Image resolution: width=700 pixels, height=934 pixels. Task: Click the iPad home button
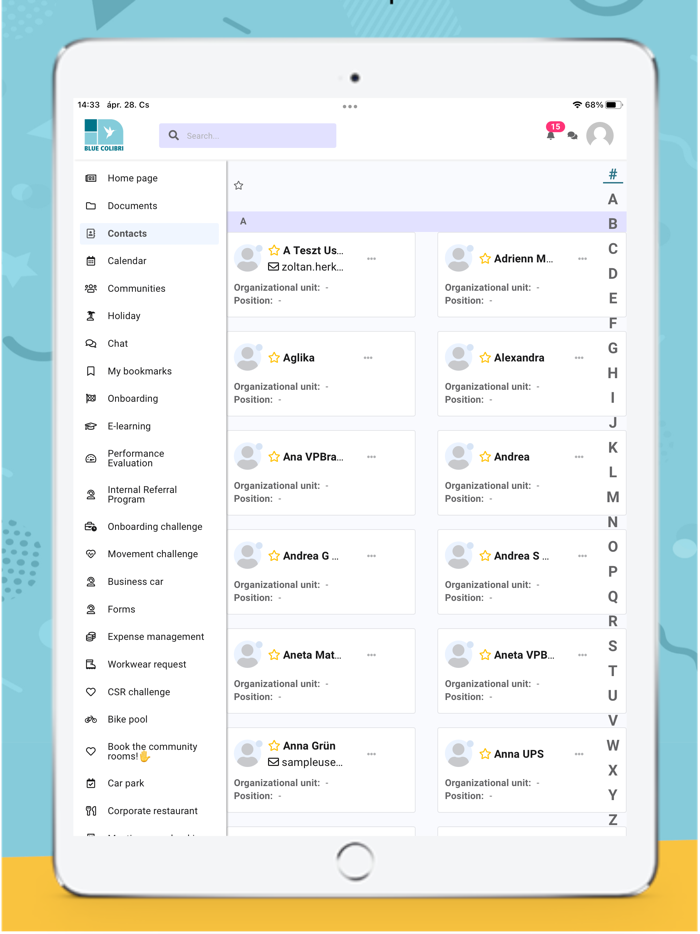(355, 861)
